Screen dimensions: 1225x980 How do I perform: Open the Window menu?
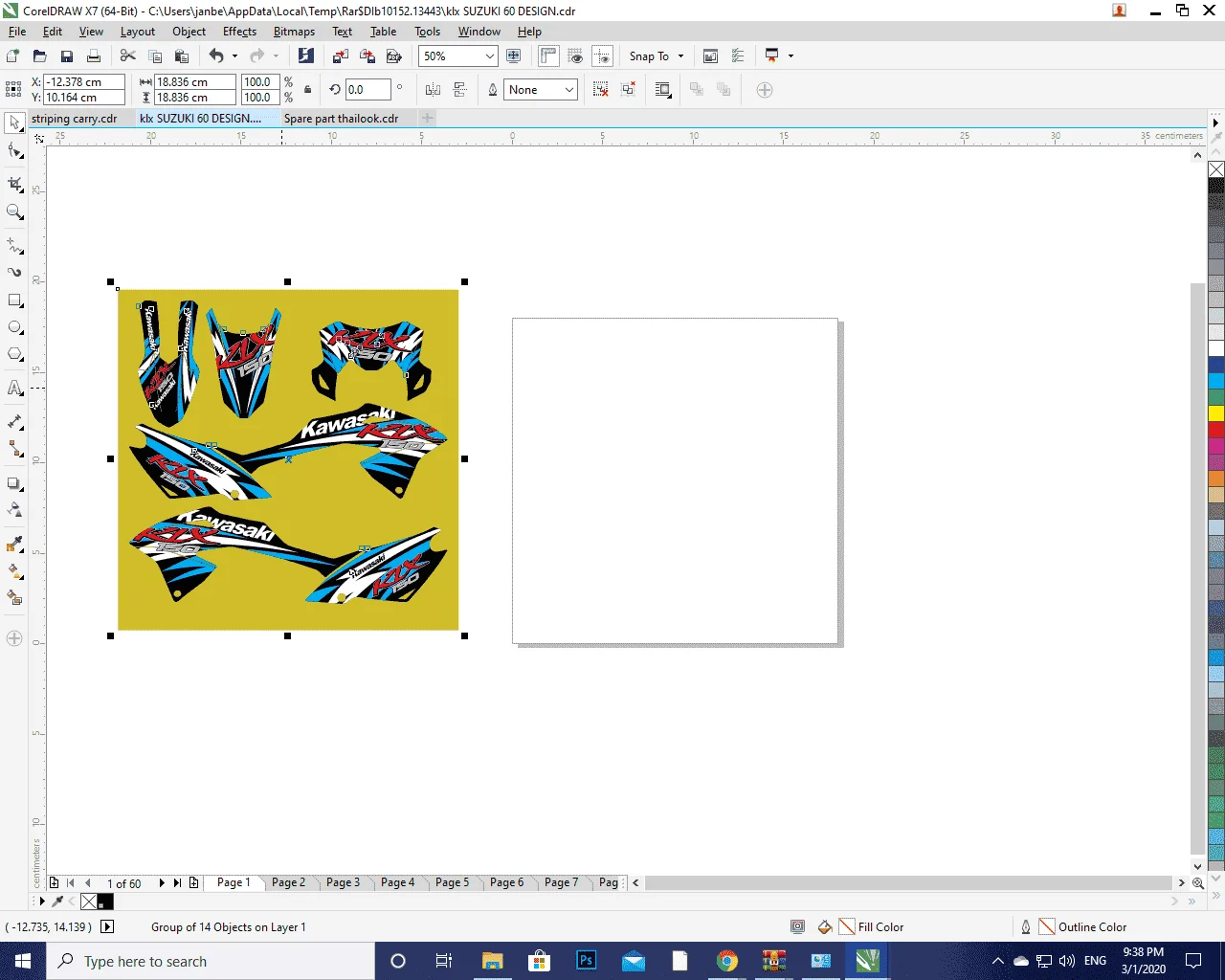point(479,32)
